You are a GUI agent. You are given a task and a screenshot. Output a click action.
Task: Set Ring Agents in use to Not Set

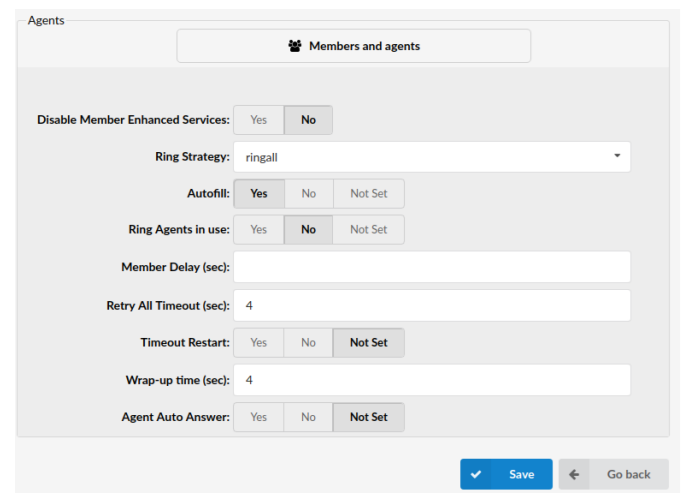(x=368, y=230)
